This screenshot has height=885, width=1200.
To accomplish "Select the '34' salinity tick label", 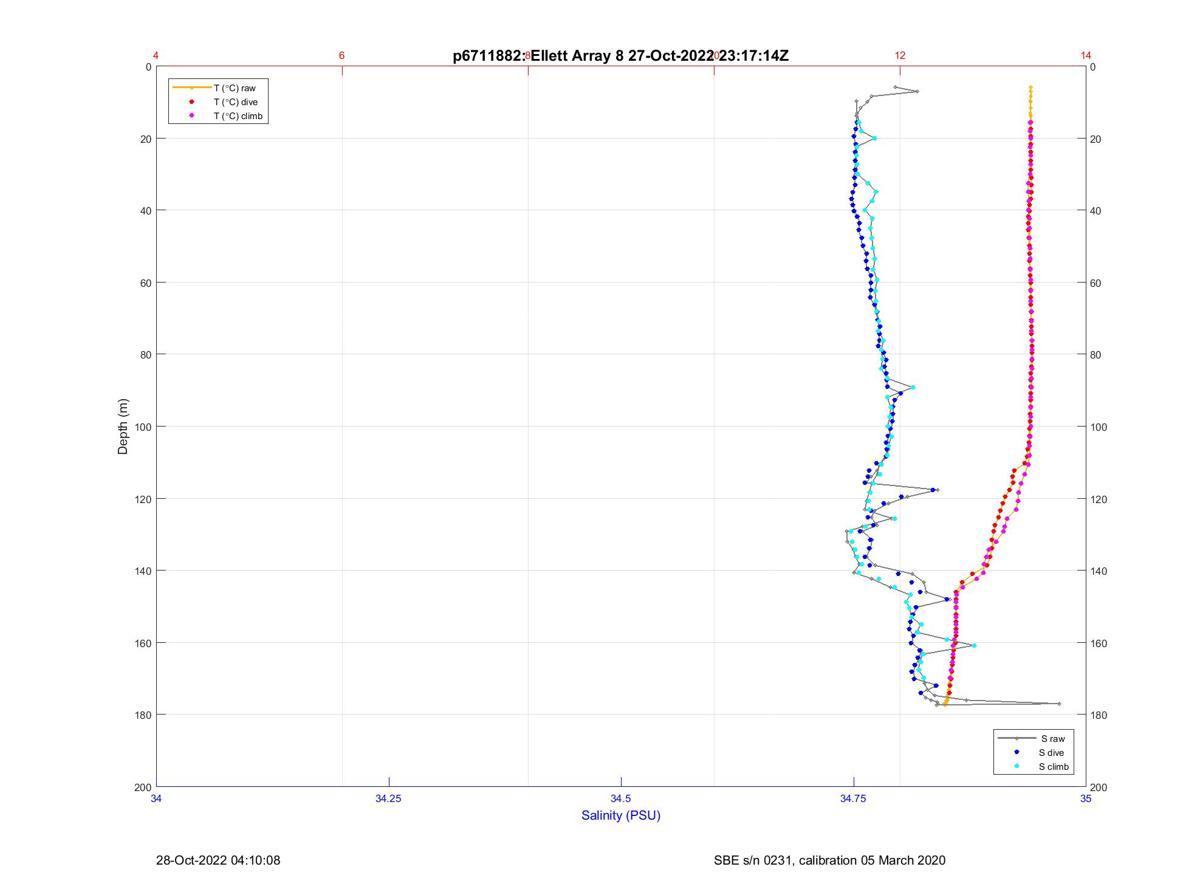I will (x=157, y=798).
